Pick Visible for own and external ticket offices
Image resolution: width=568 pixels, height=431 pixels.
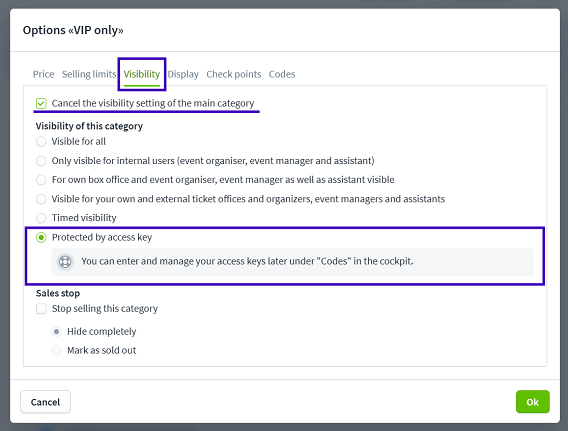[41, 199]
